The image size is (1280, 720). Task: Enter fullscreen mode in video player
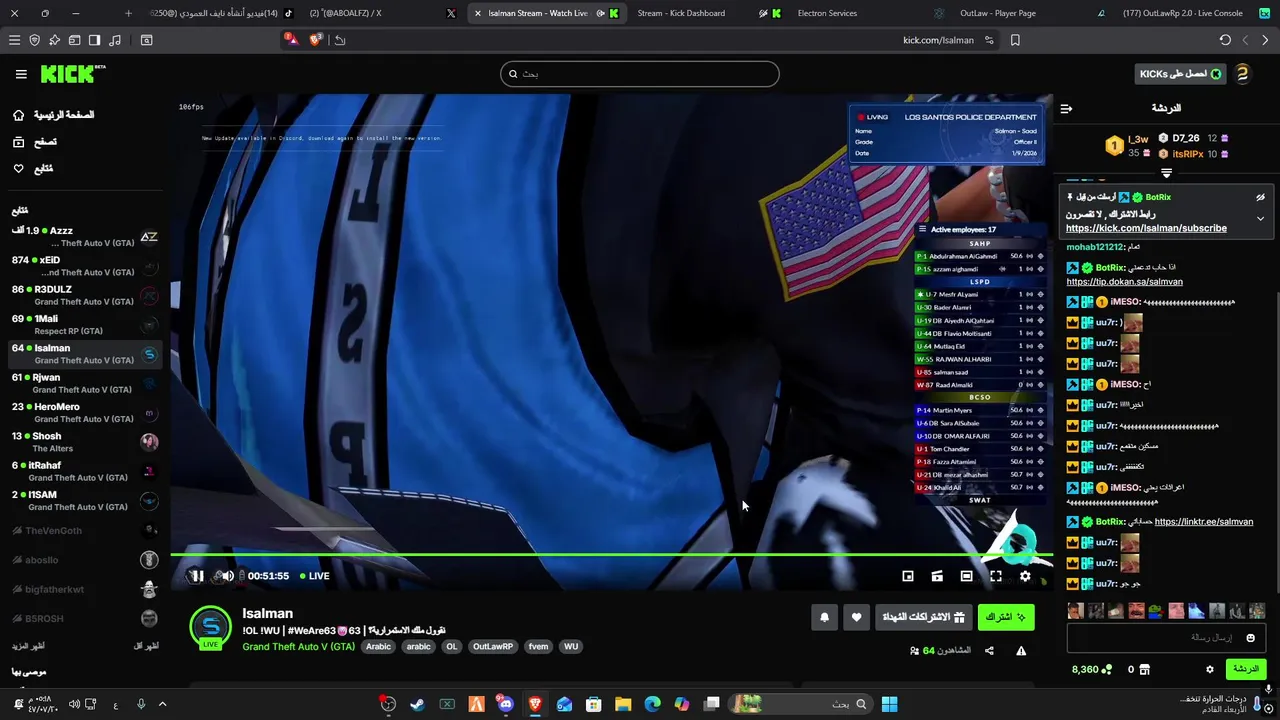click(x=996, y=576)
